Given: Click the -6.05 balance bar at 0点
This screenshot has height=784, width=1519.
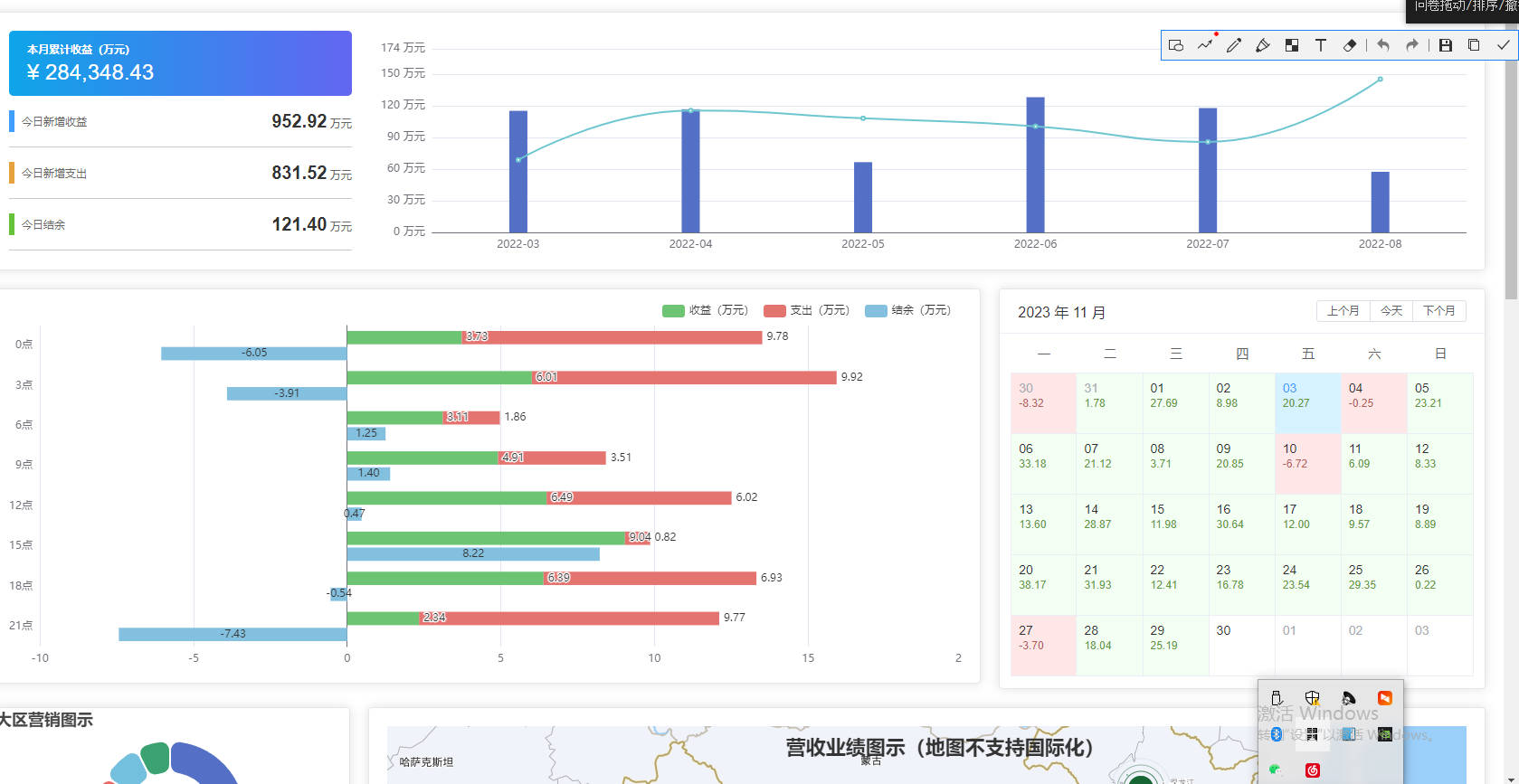Looking at the screenshot, I should [254, 353].
